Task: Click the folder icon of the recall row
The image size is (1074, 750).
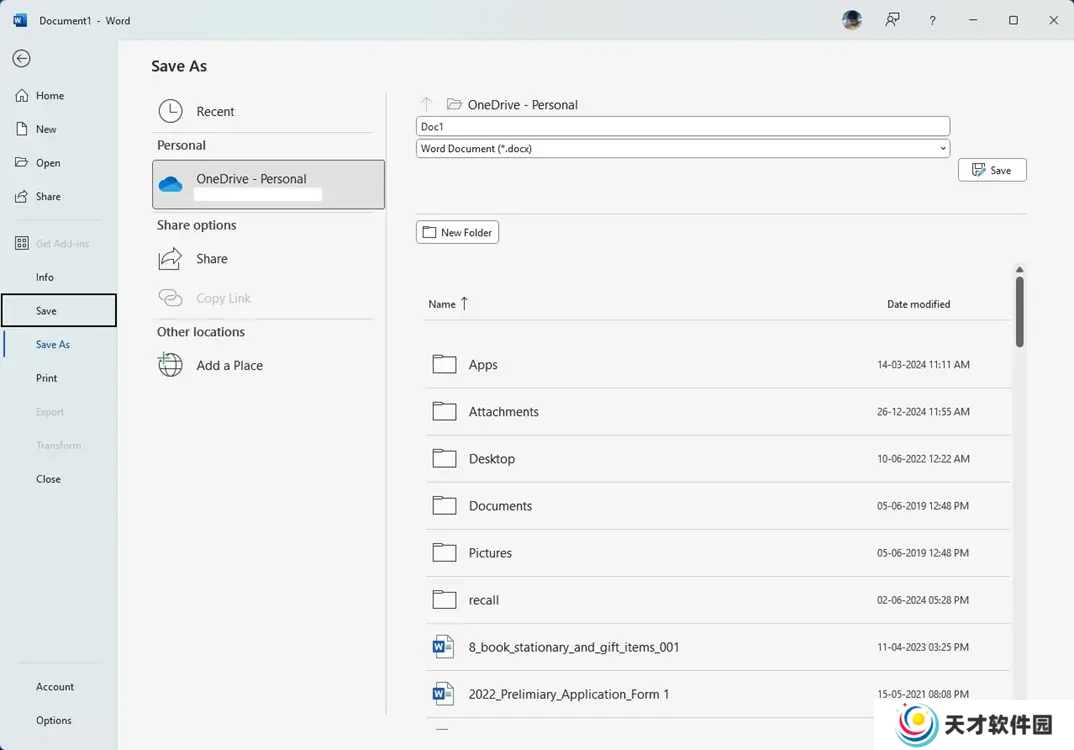Action: [x=445, y=599]
